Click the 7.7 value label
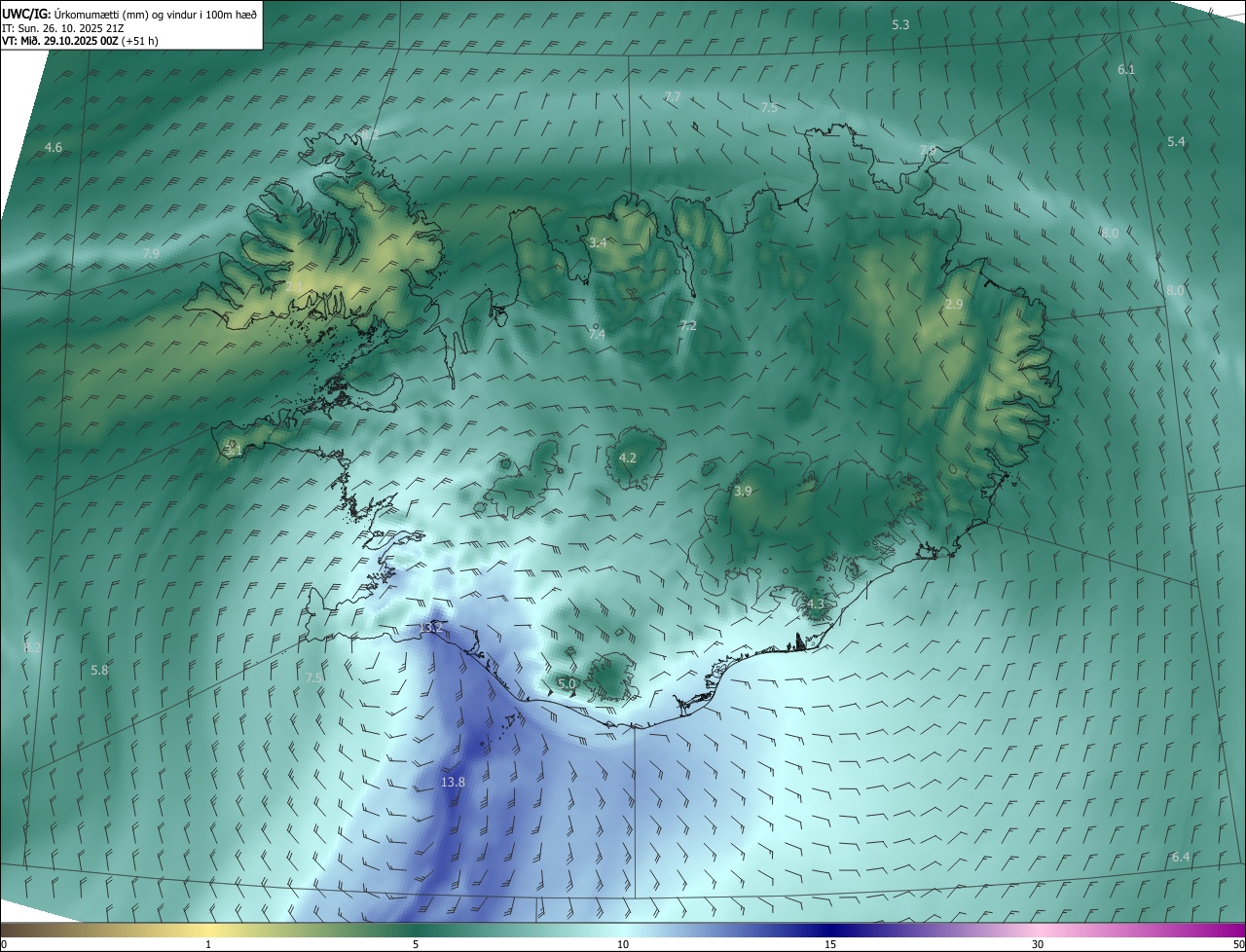1246x952 pixels. coord(672,97)
